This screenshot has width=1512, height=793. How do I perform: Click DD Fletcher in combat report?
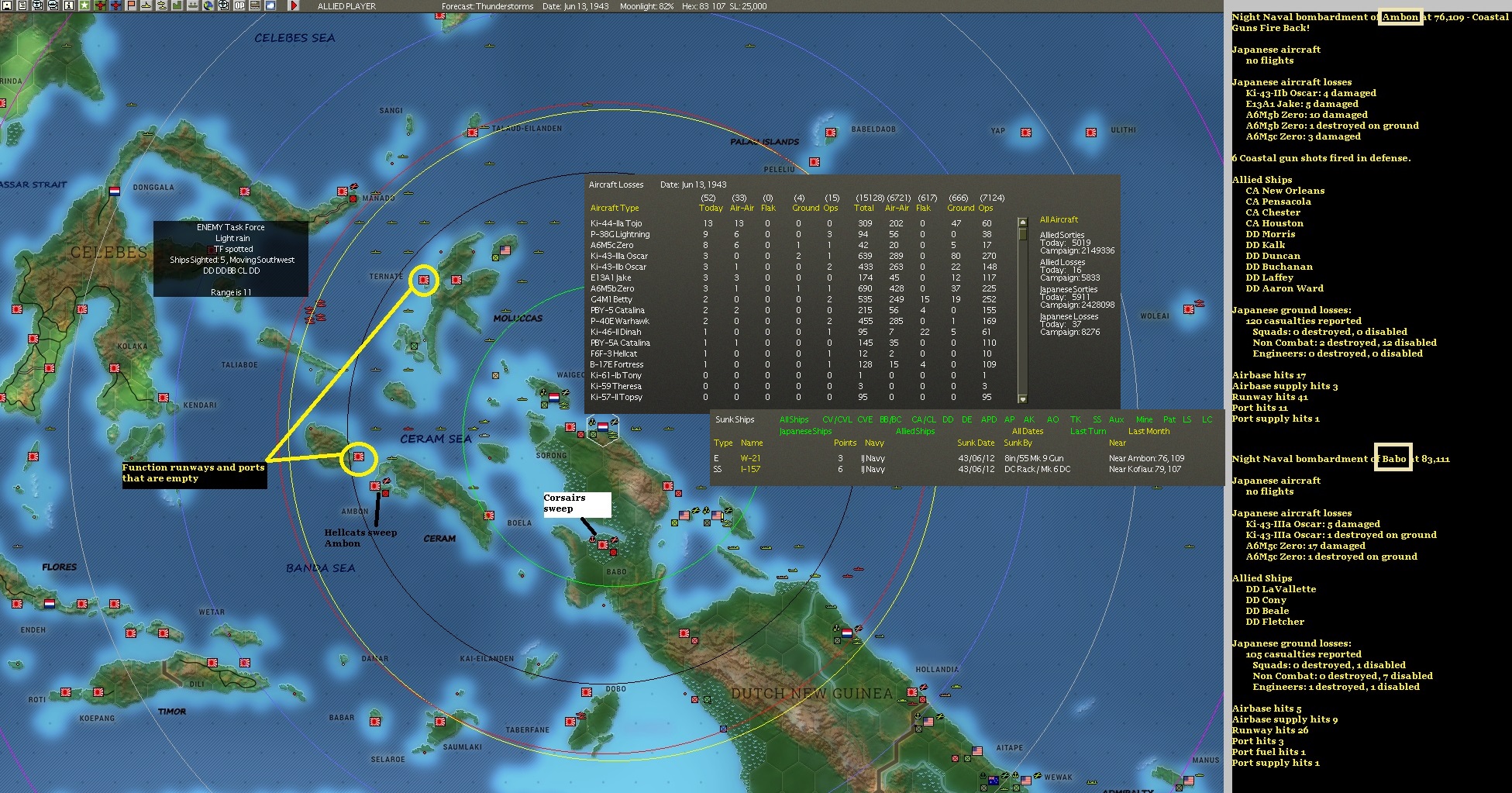(x=1275, y=622)
